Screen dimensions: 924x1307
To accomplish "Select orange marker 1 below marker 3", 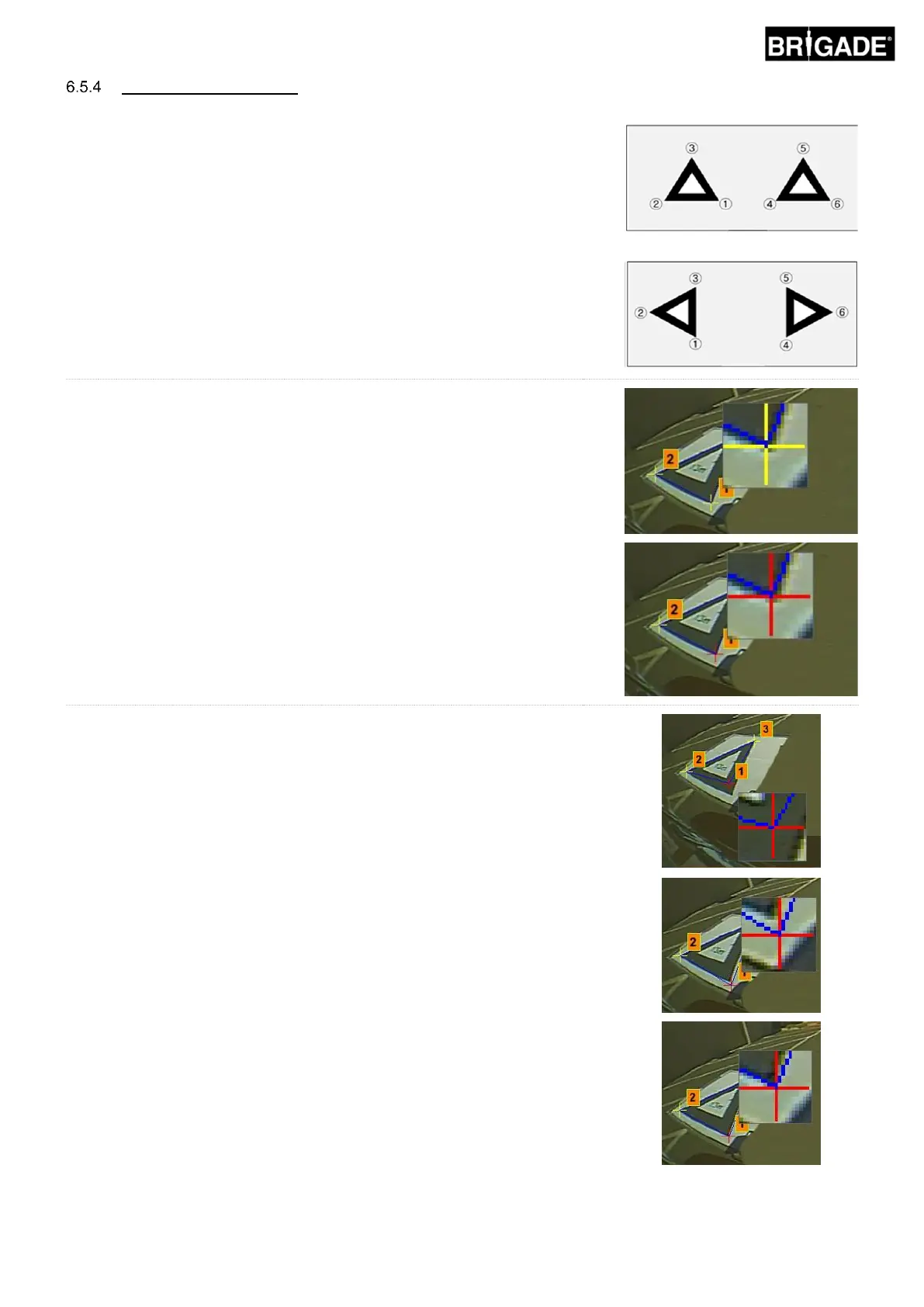I will [x=742, y=771].
